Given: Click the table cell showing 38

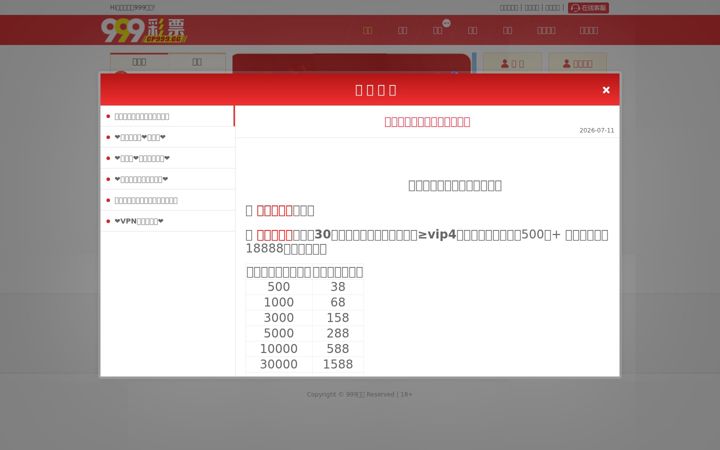Looking at the screenshot, I should [x=338, y=287].
